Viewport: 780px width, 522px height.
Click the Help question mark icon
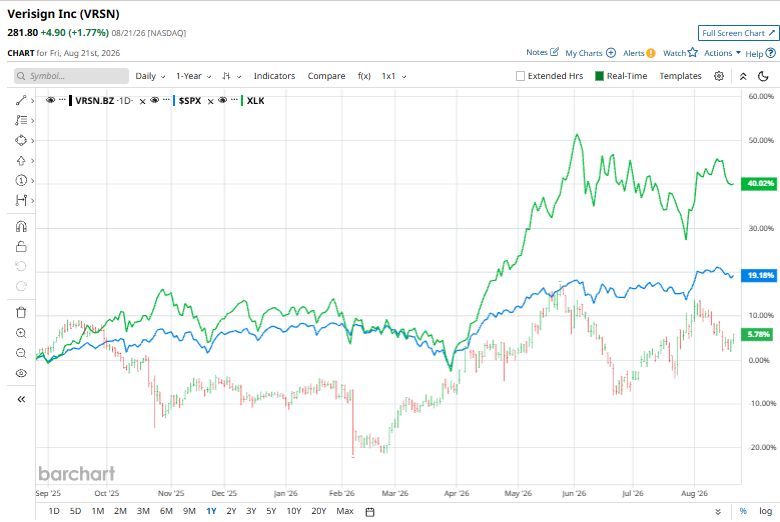point(771,53)
